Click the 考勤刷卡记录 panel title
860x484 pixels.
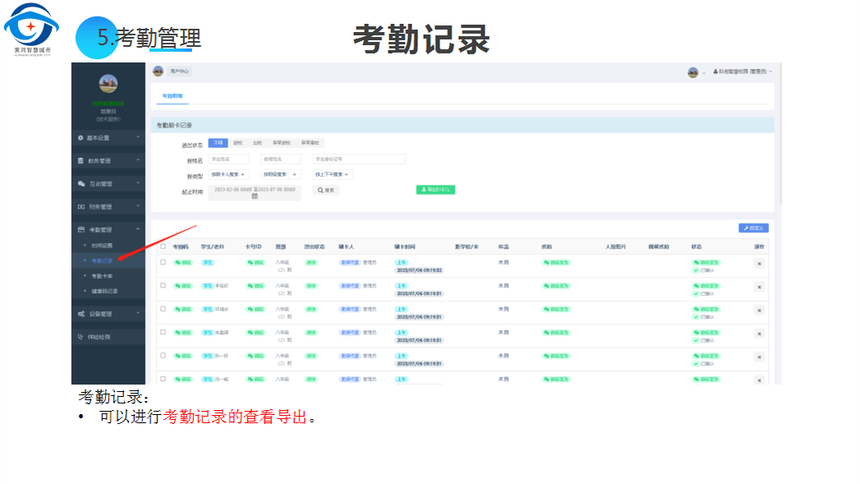174,126
